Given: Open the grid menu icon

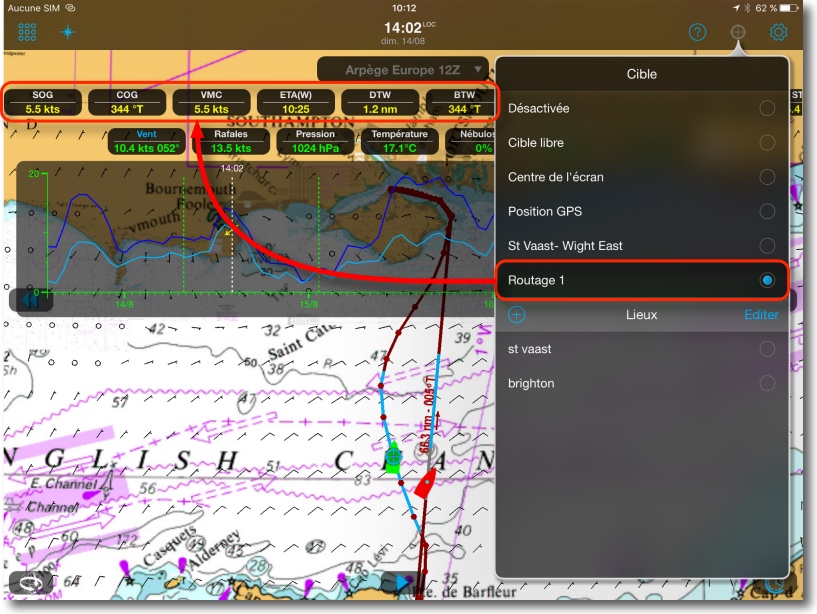Looking at the screenshot, I should pyautogui.click(x=27, y=32).
